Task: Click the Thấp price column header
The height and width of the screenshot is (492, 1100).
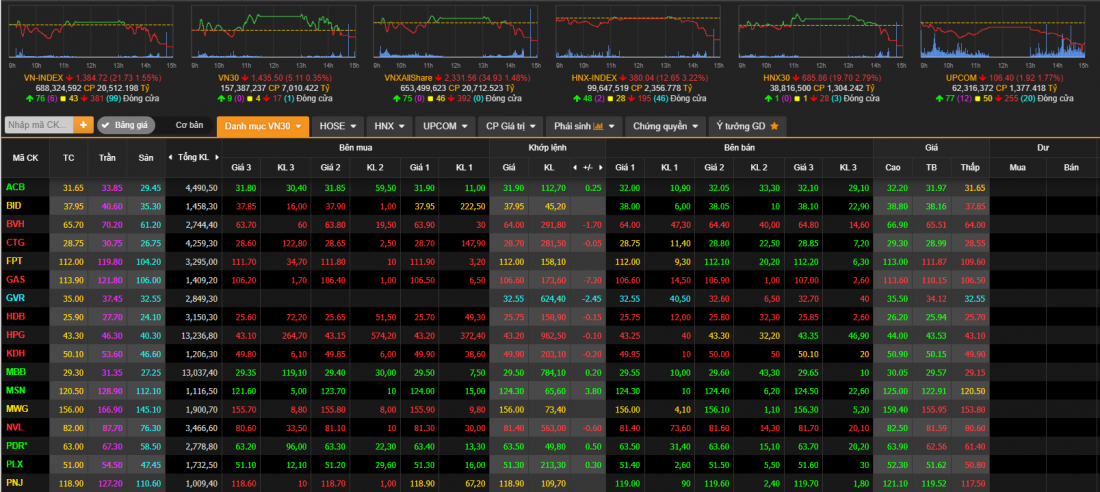Action: tap(970, 167)
